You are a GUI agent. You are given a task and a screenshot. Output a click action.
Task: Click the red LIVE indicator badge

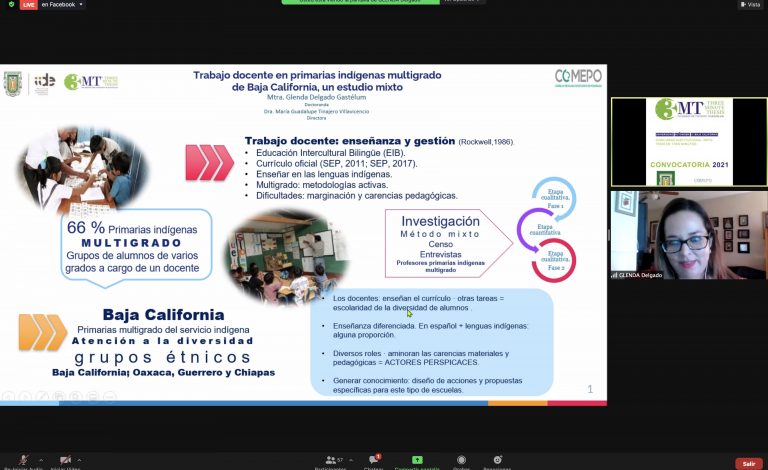click(x=27, y=5)
